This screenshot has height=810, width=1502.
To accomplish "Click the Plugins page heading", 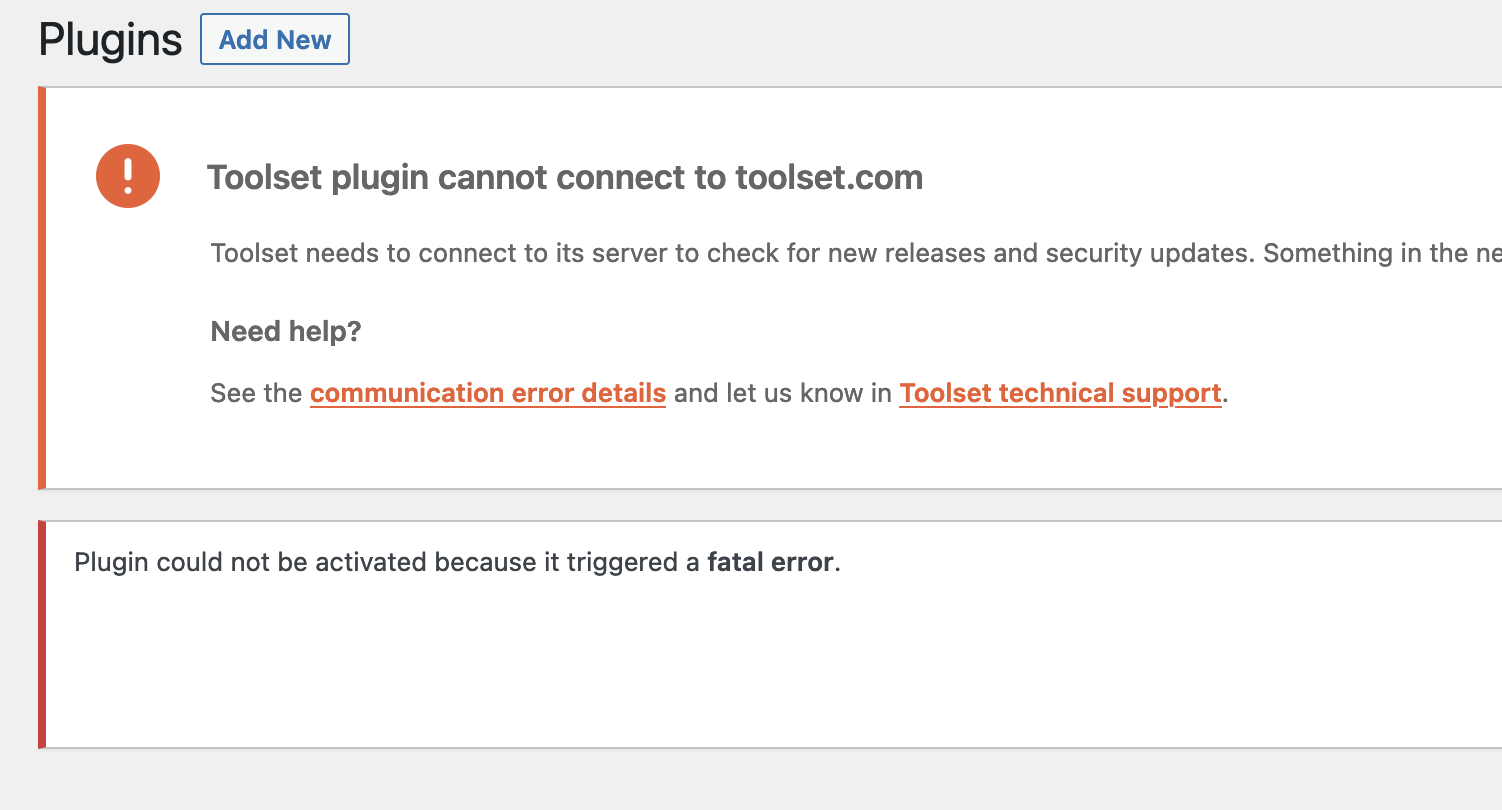I will pos(110,40).
